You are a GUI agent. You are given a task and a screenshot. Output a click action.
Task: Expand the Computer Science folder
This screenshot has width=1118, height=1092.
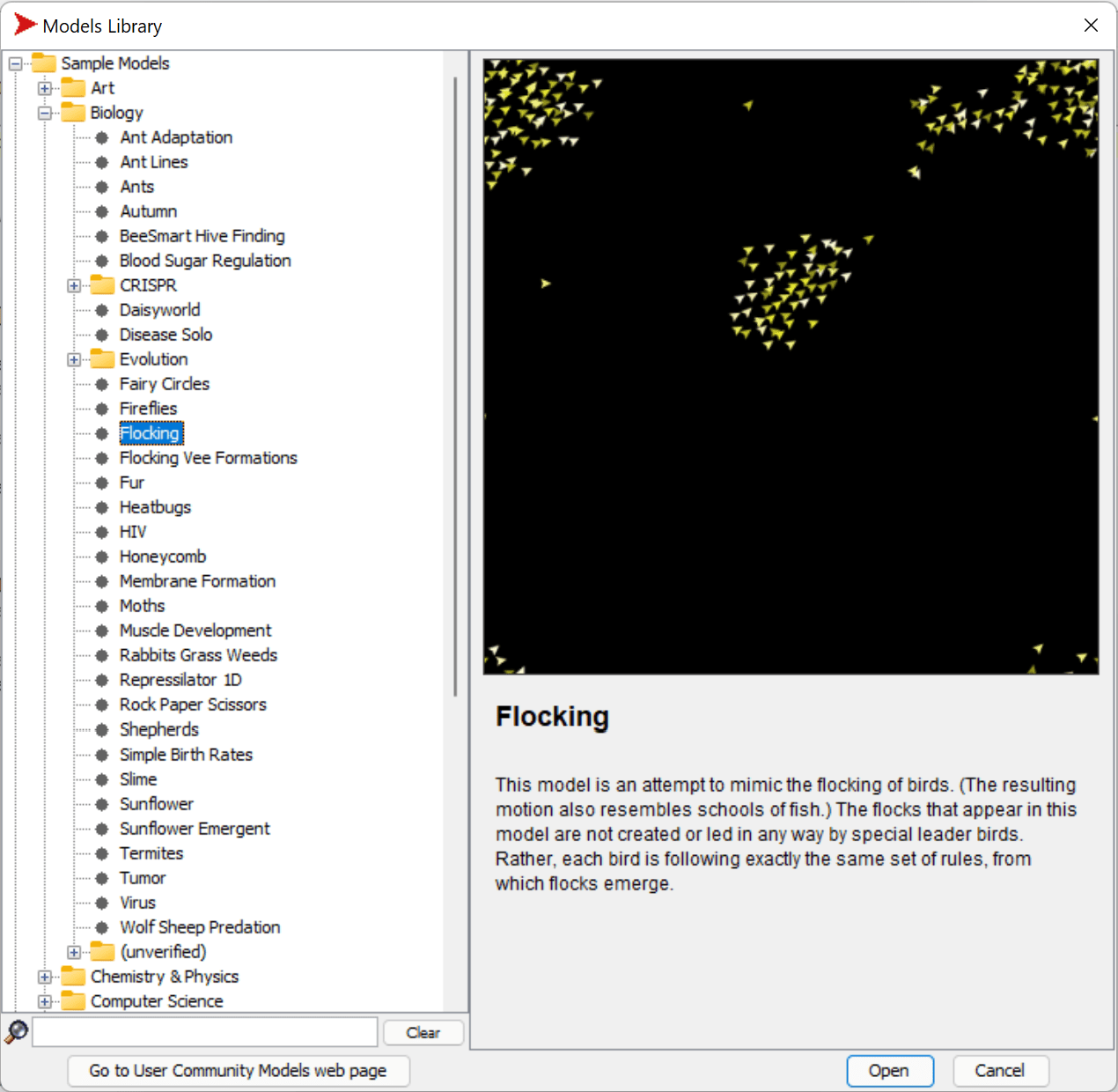point(45,1000)
